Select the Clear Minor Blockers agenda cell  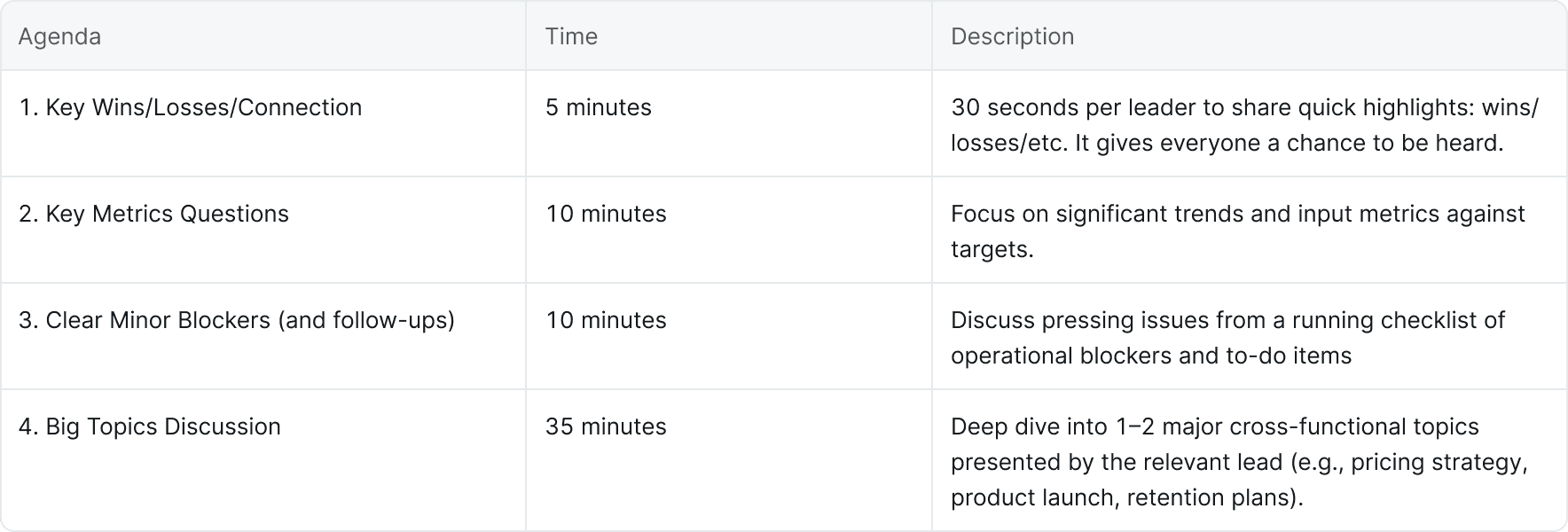(x=236, y=320)
